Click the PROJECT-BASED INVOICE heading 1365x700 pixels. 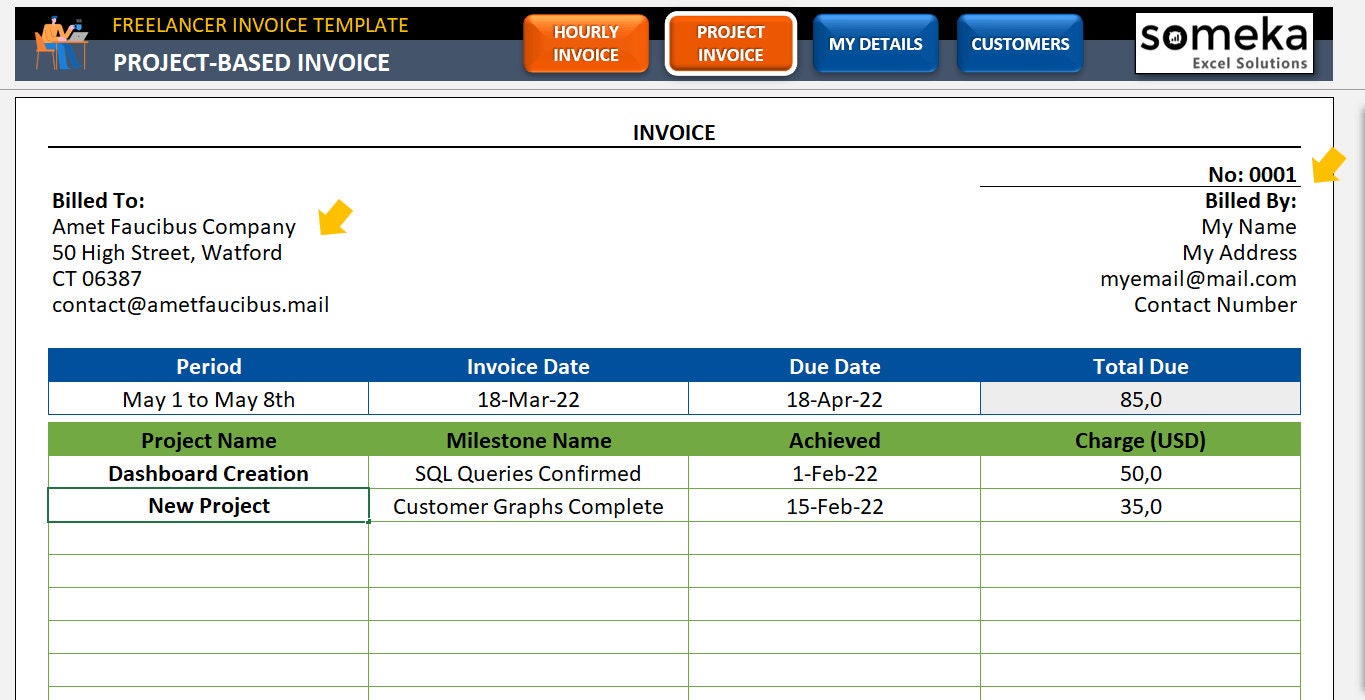coord(251,62)
